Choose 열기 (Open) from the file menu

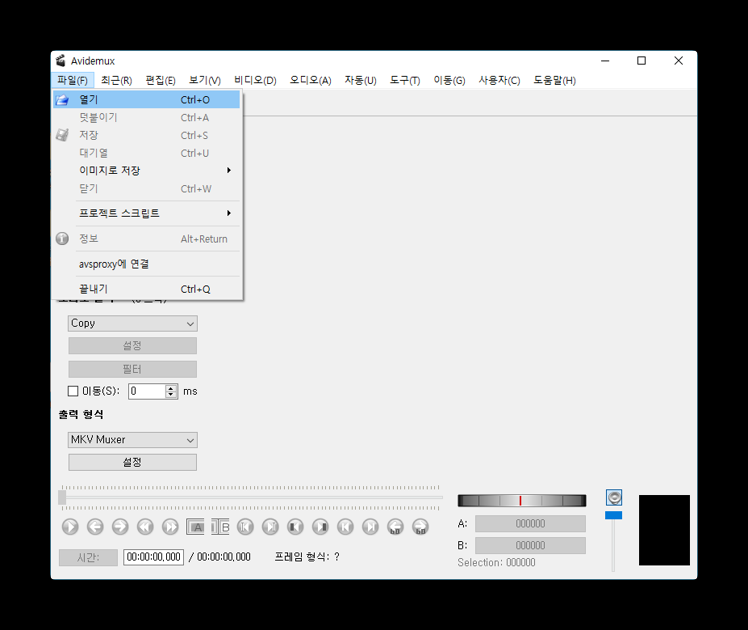pos(147,100)
